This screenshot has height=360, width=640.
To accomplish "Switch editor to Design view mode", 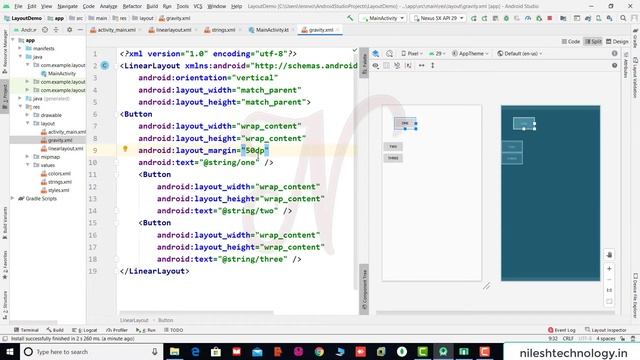I will [617, 42].
